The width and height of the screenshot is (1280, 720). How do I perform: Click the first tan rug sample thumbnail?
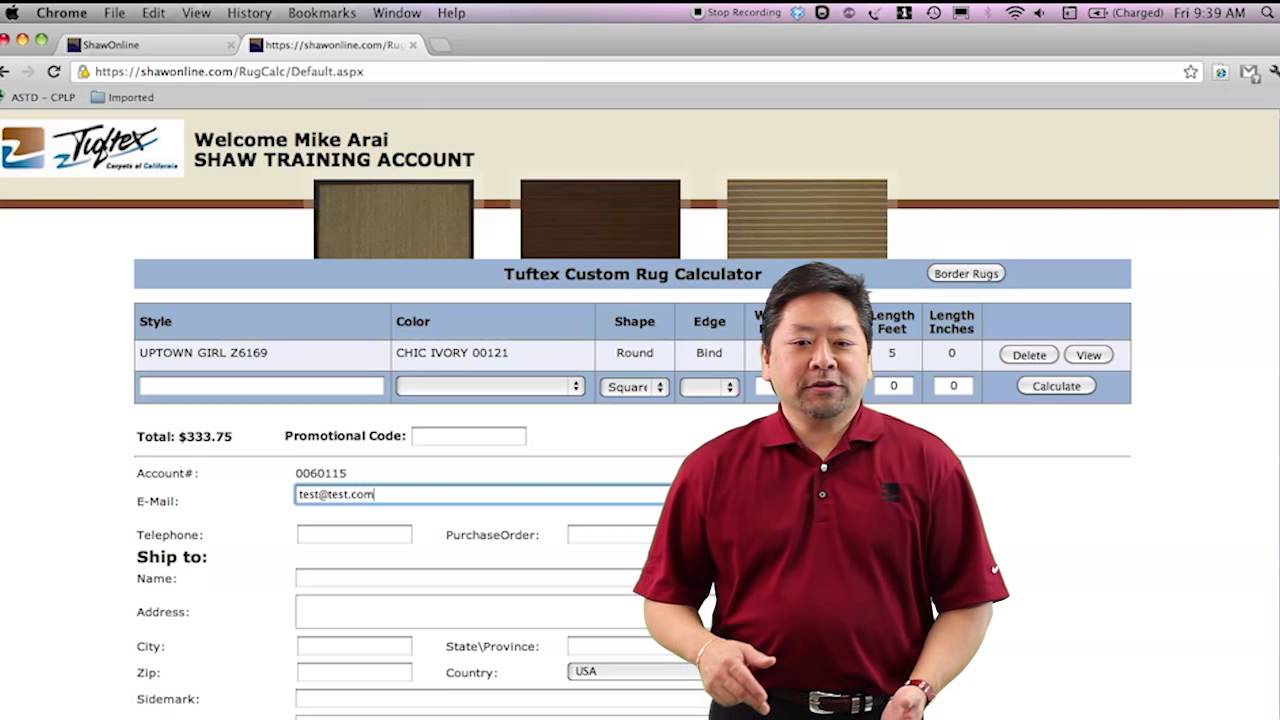(x=393, y=219)
